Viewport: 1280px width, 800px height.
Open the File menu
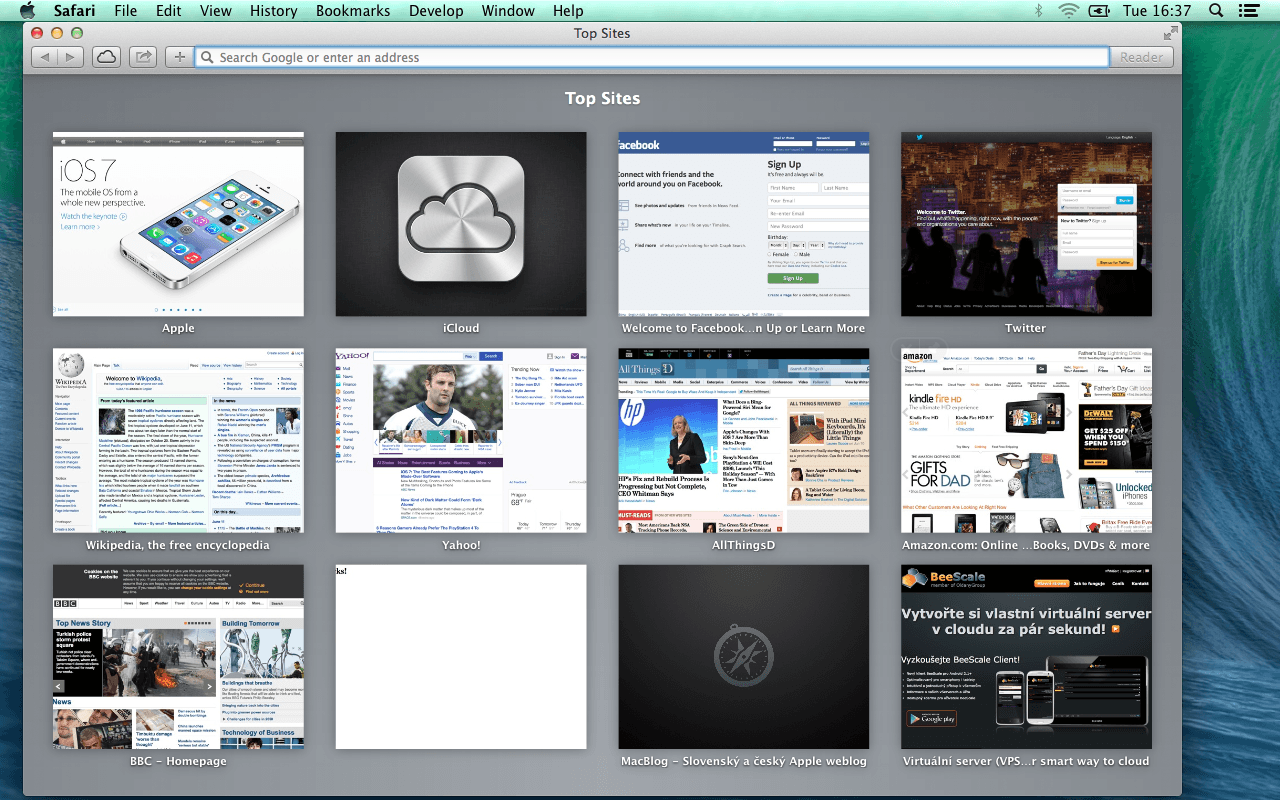pyautogui.click(x=126, y=11)
